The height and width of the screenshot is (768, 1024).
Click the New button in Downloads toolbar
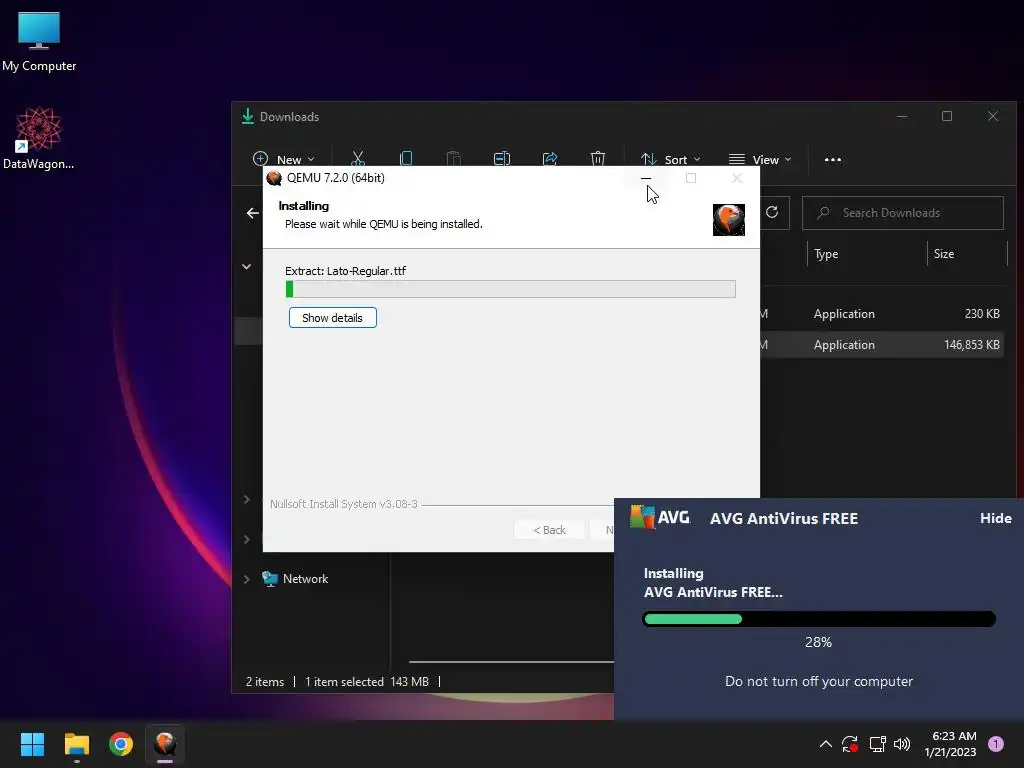pyautogui.click(x=284, y=159)
